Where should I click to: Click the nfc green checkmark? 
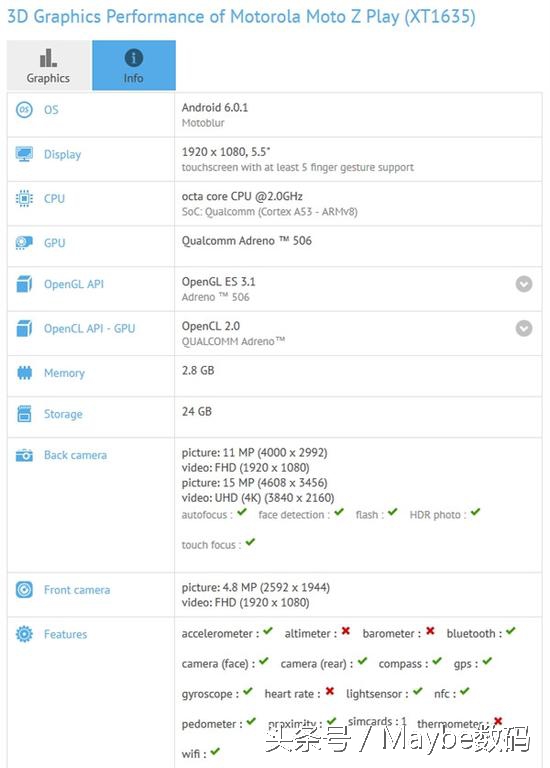pos(465,691)
